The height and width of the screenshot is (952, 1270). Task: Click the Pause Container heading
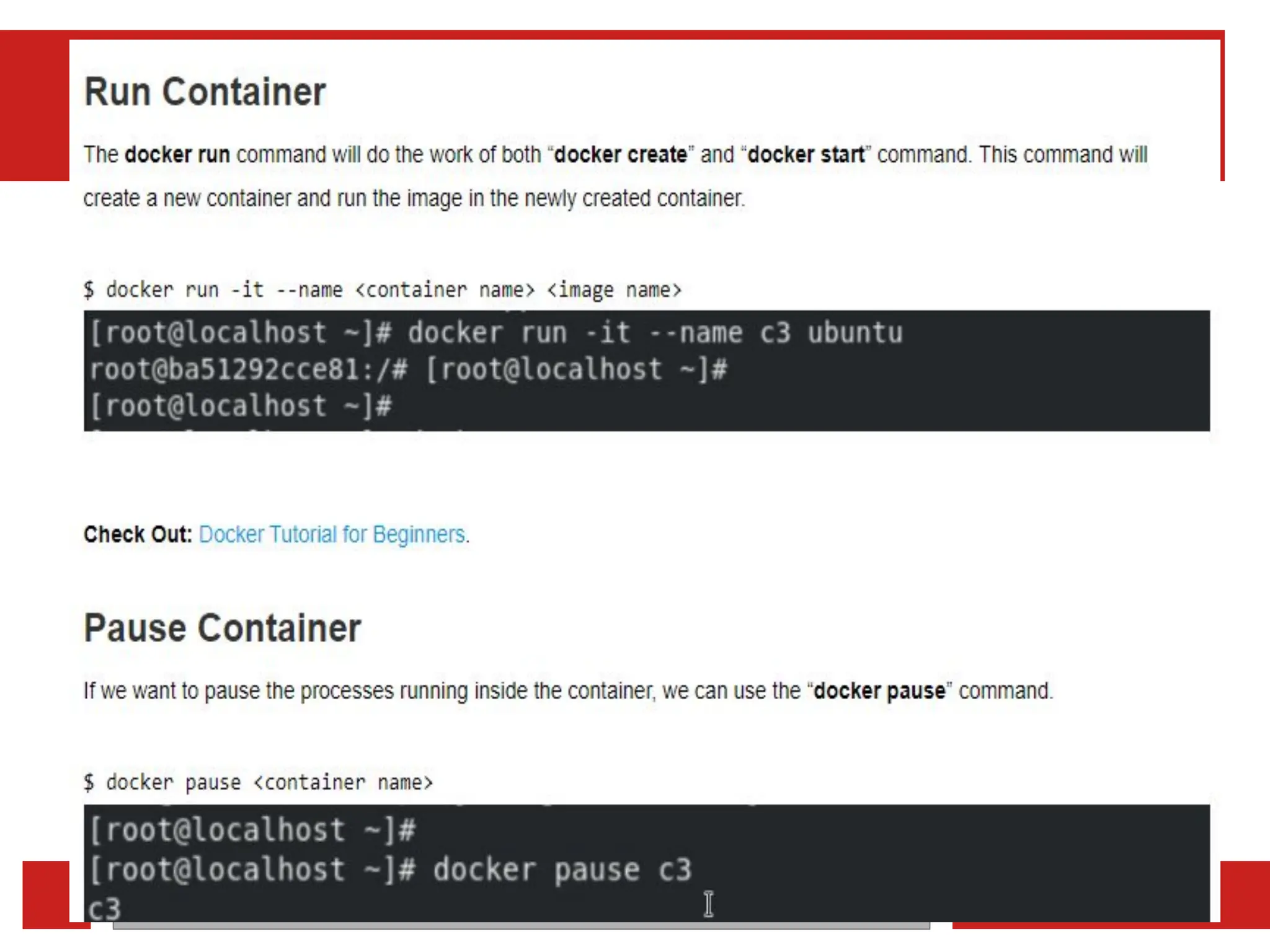222,628
